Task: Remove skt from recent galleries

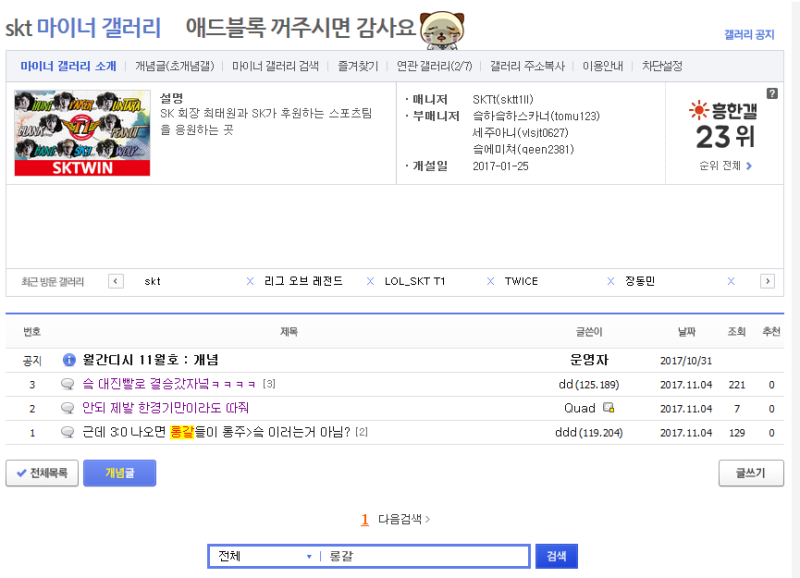Action: pyautogui.click(x=250, y=281)
